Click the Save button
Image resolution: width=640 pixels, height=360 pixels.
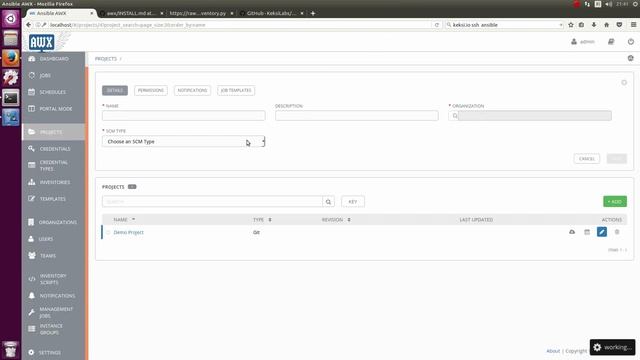[616, 159]
